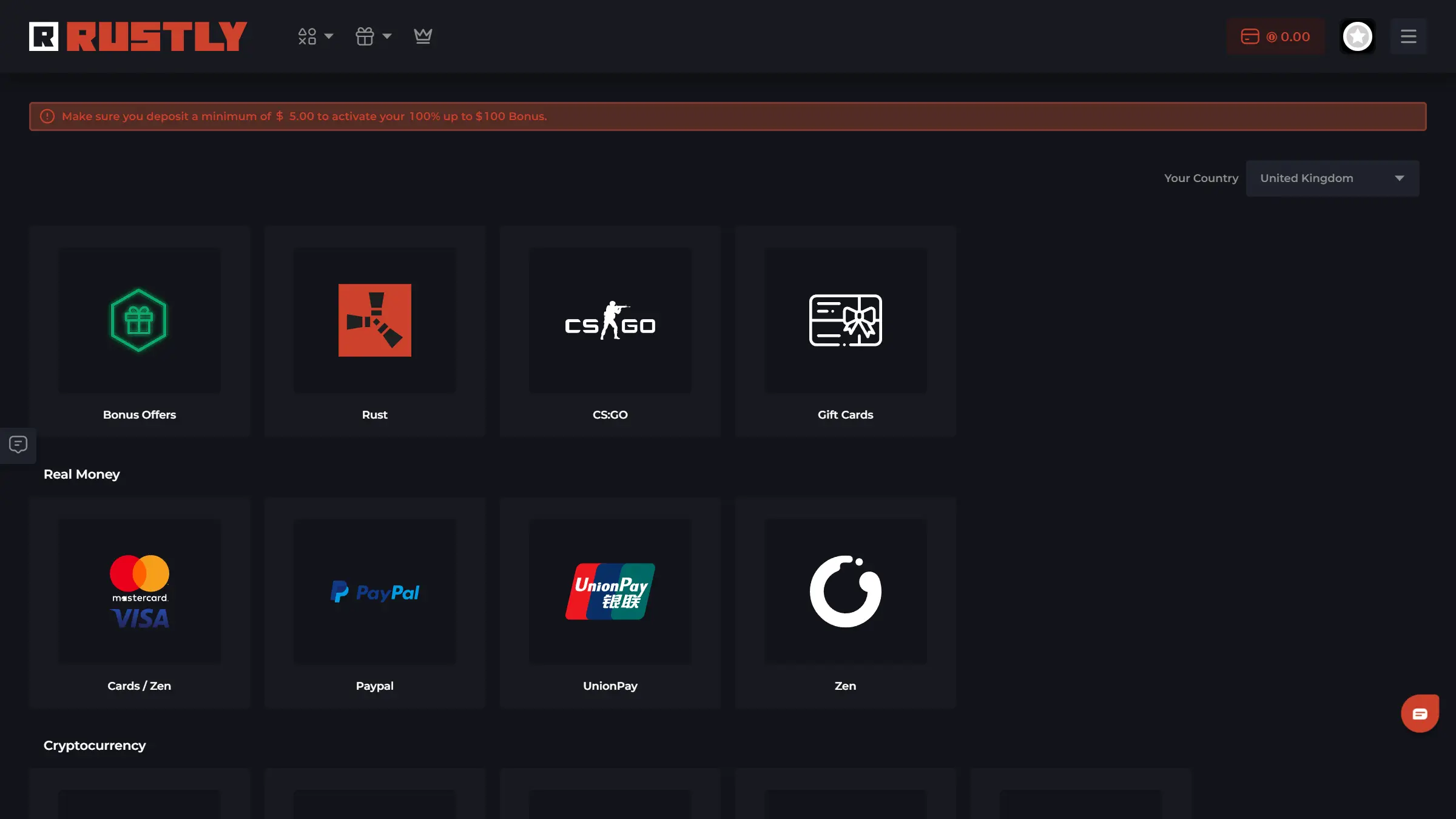Click the 0.00 wallet balance button
1456x819 pixels.
(x=1275, y=36)
